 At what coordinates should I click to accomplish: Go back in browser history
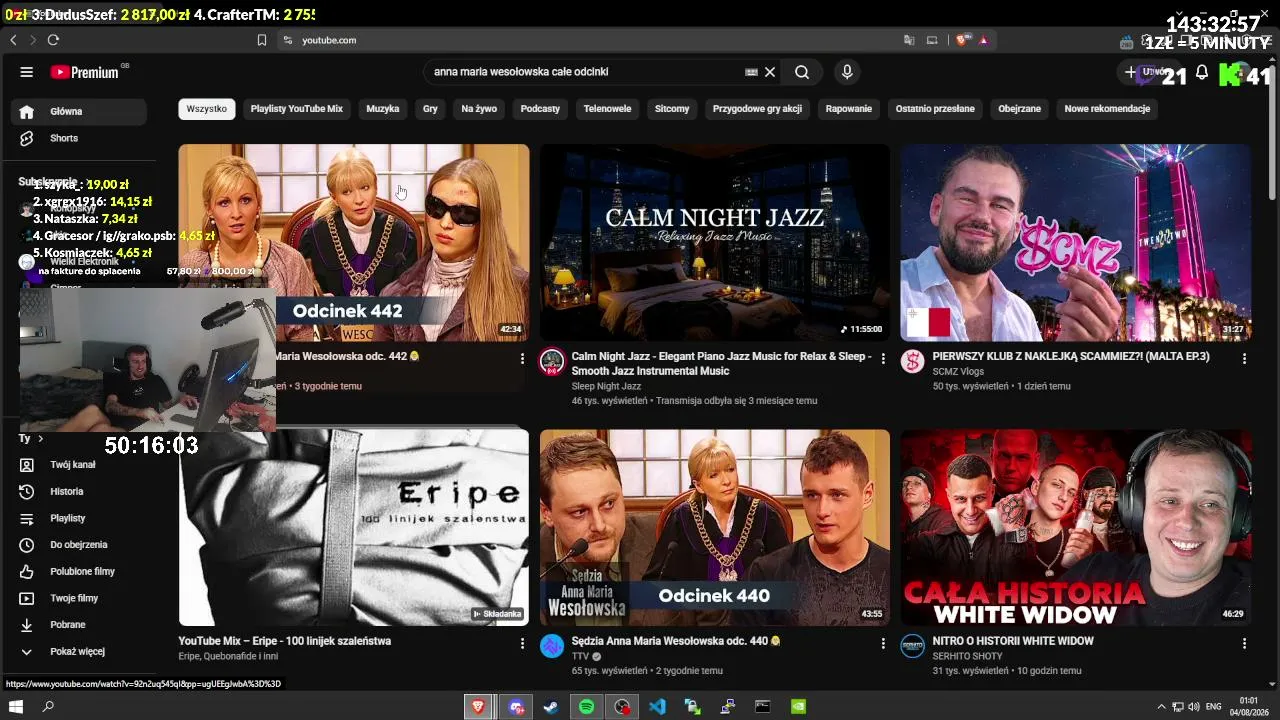[13, 40]
